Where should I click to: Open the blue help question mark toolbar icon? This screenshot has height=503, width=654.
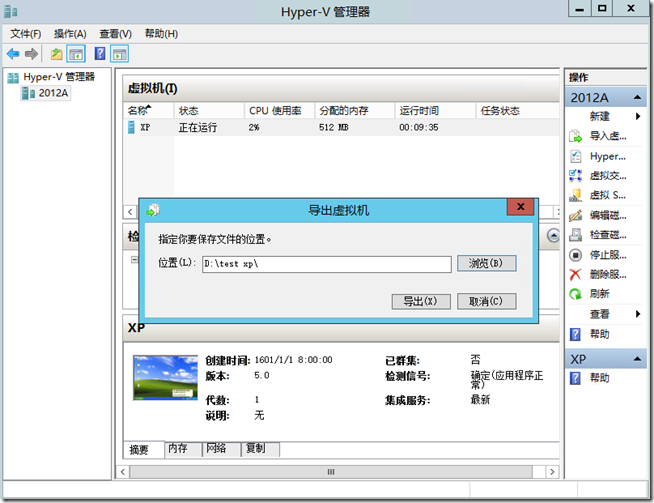pyautogui.click(x=100, y=54)
